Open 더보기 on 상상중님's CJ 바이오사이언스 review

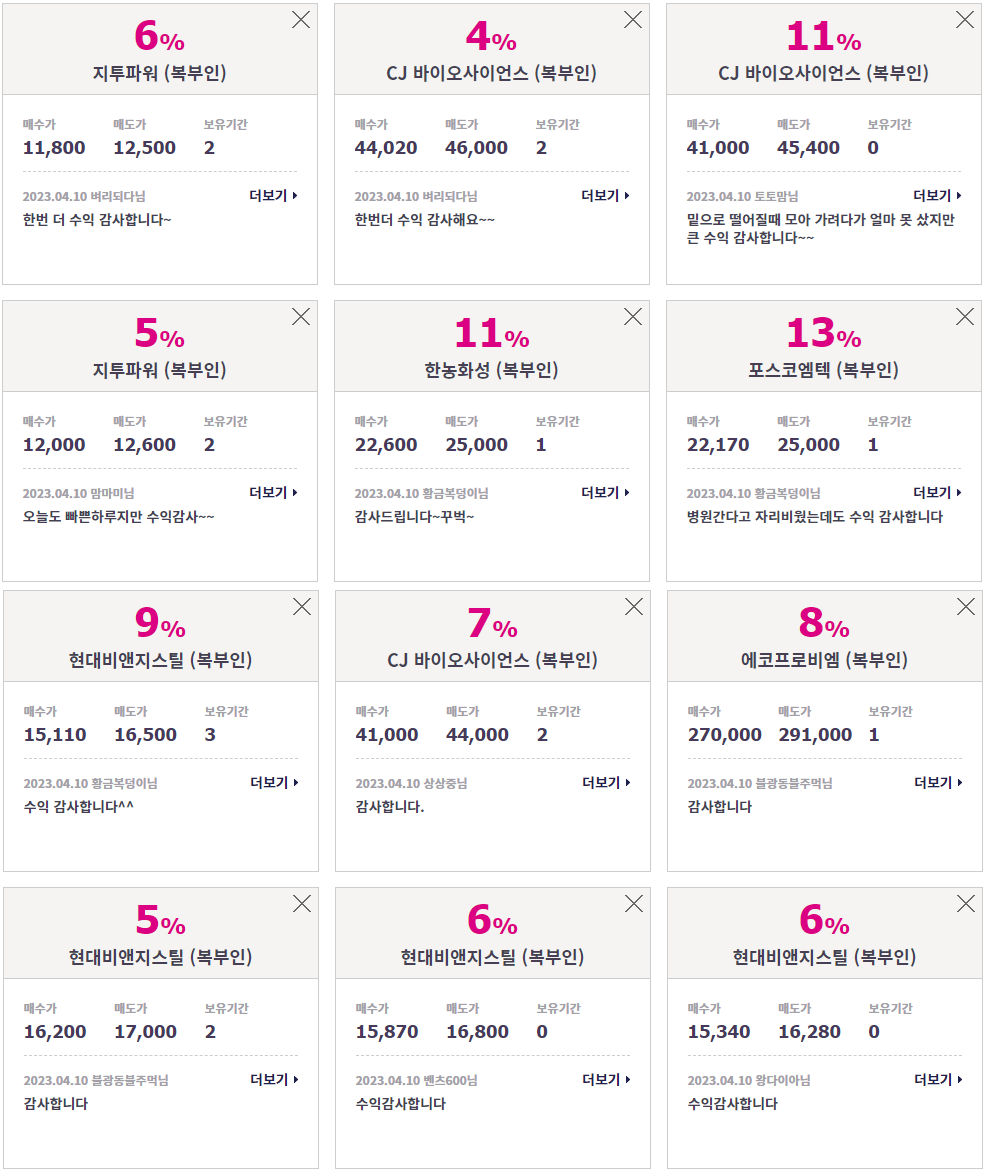607,782
